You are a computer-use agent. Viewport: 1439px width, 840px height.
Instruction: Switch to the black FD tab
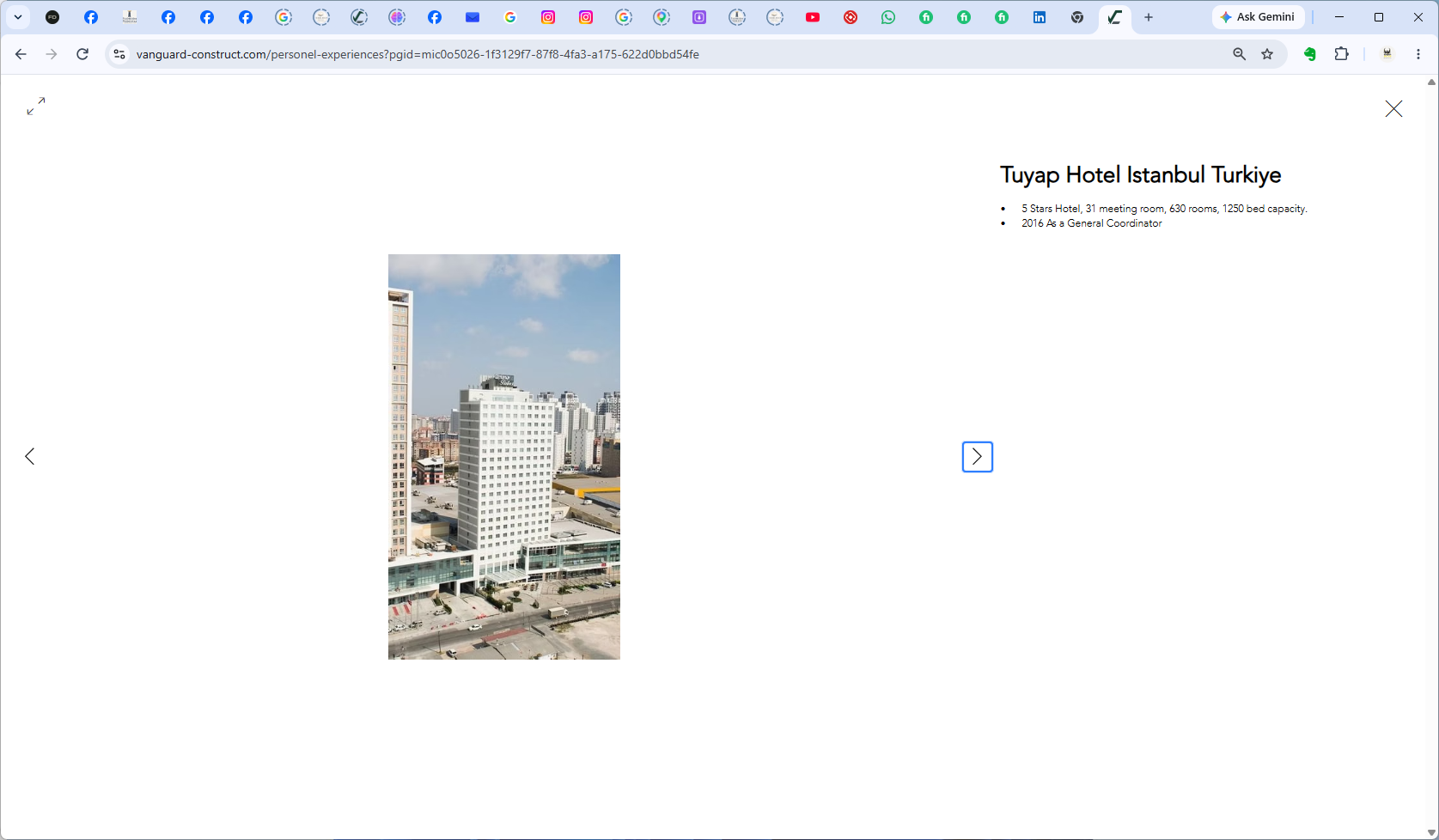click(x=52, y=17)
